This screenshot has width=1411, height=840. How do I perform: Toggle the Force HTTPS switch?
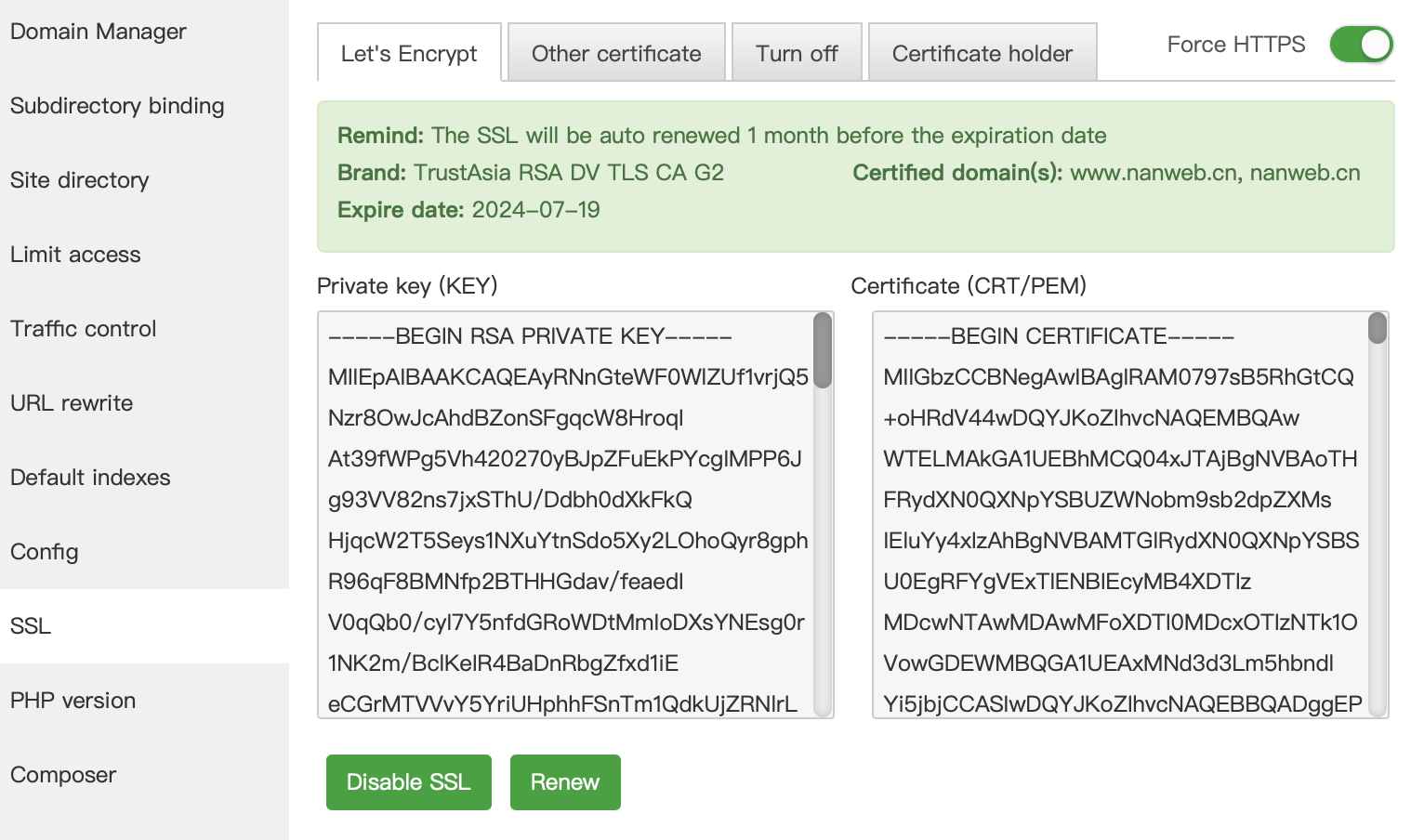(x=1360, y=45)
